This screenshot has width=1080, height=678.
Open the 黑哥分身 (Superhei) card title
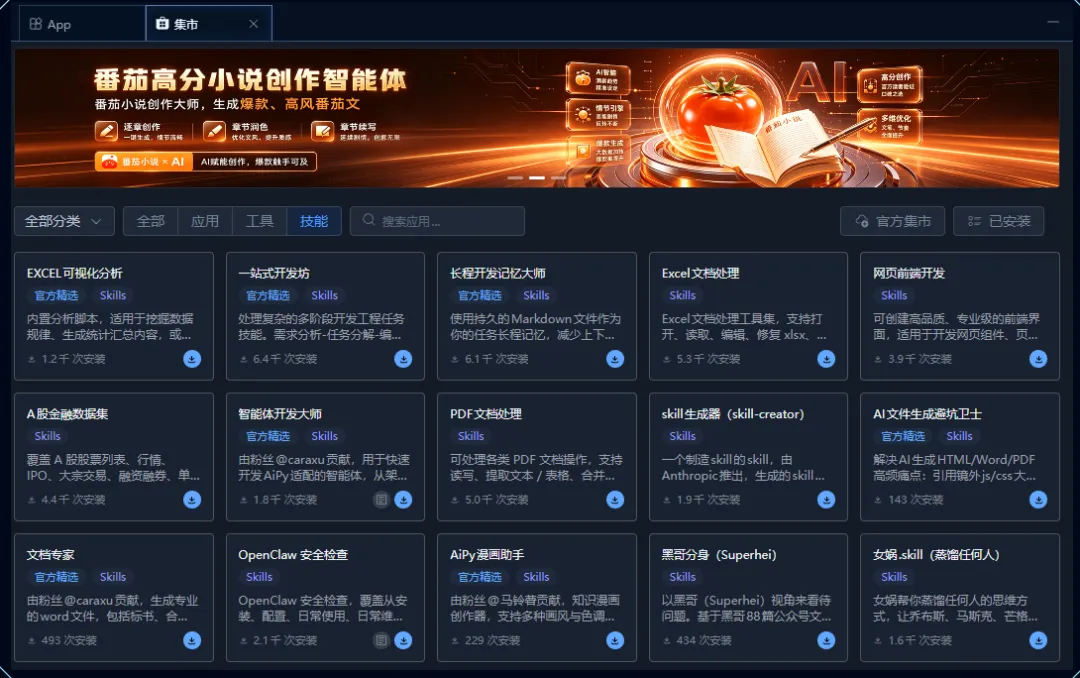coord(719,555)
